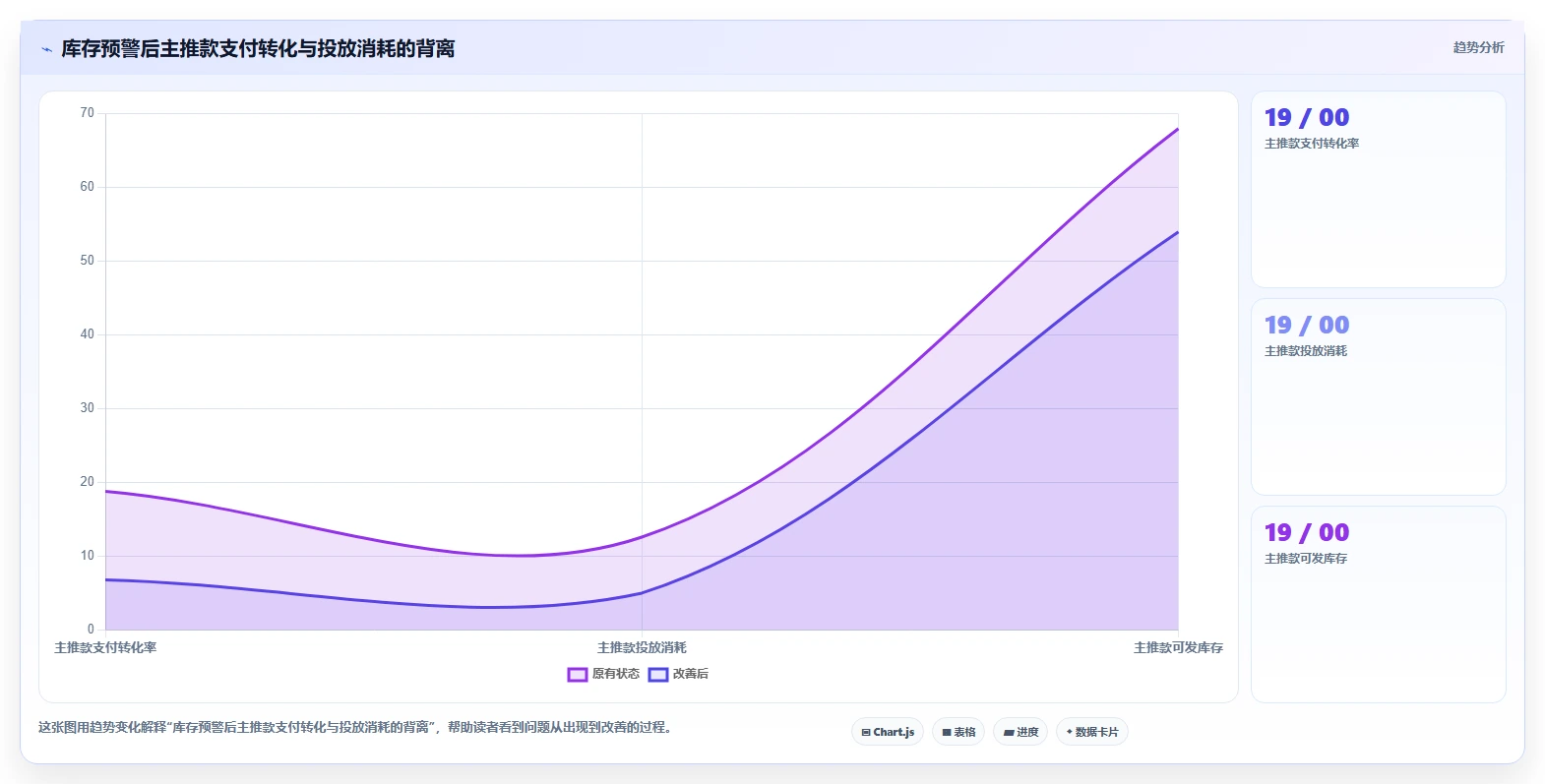Select the 进度 tag
The width and height of the screenshot is (1545, 784).
coord(1020,732)
